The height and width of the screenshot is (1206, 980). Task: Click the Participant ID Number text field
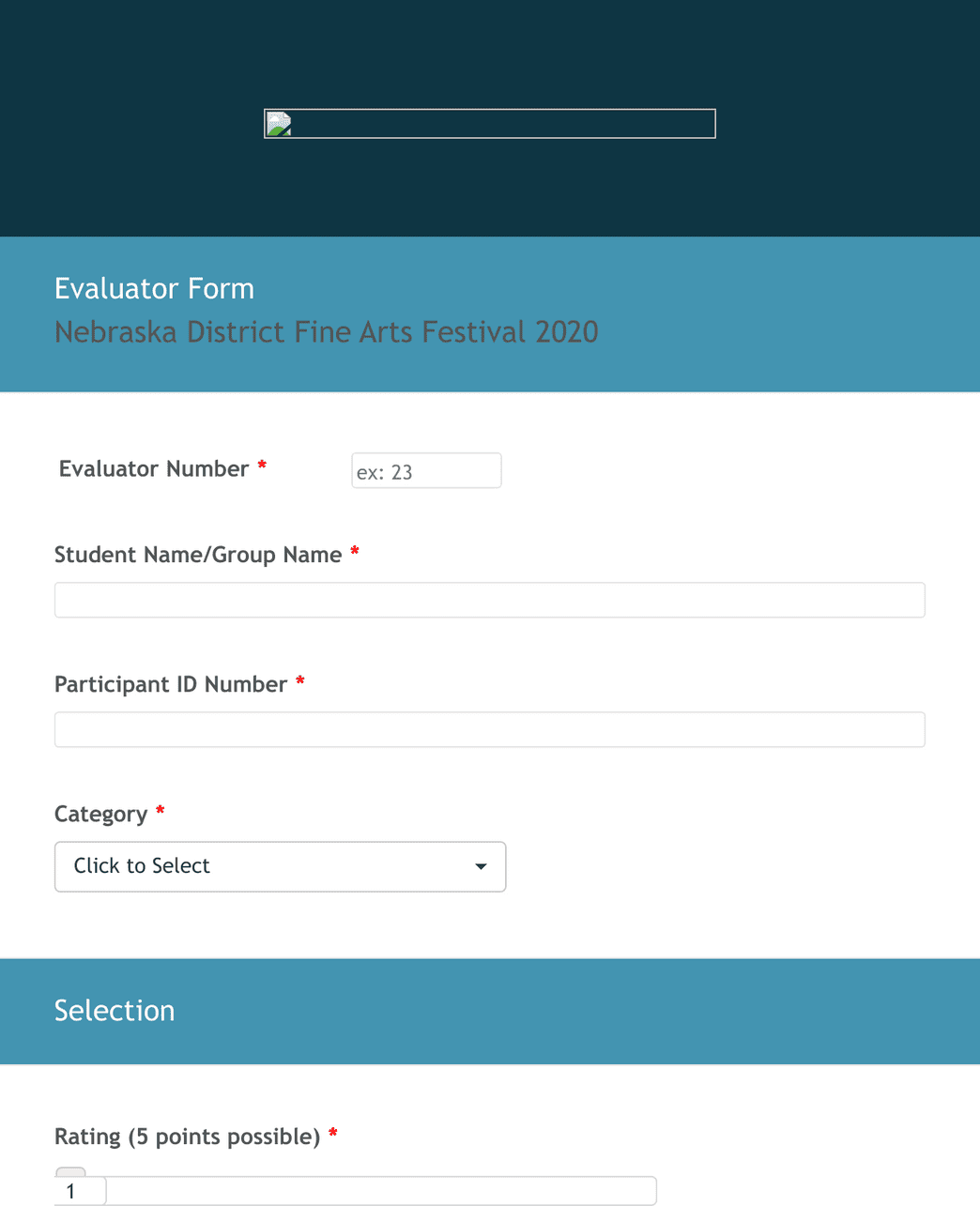(490, 730)
